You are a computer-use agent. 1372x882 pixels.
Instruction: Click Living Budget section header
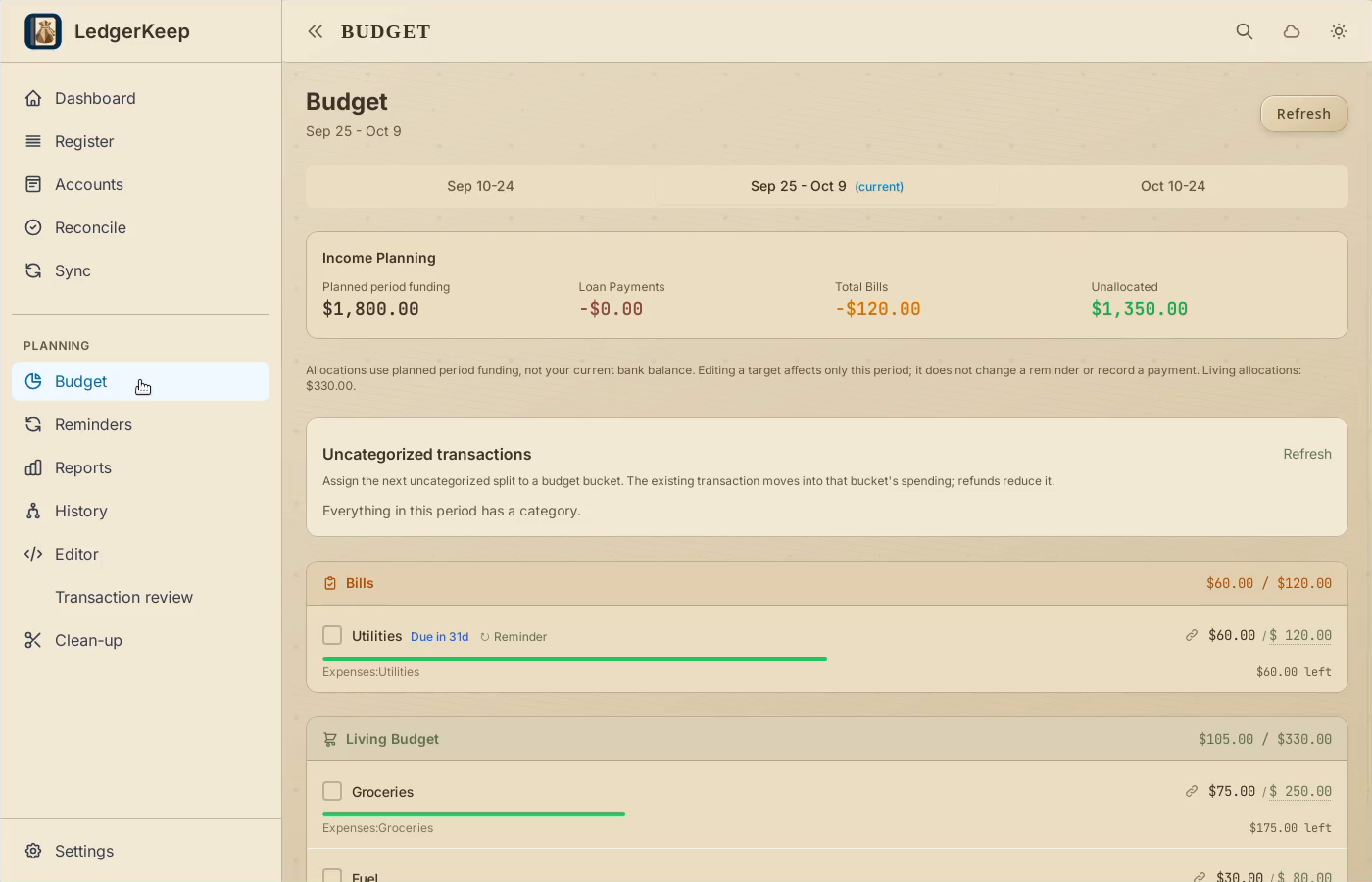click(827, 739)
